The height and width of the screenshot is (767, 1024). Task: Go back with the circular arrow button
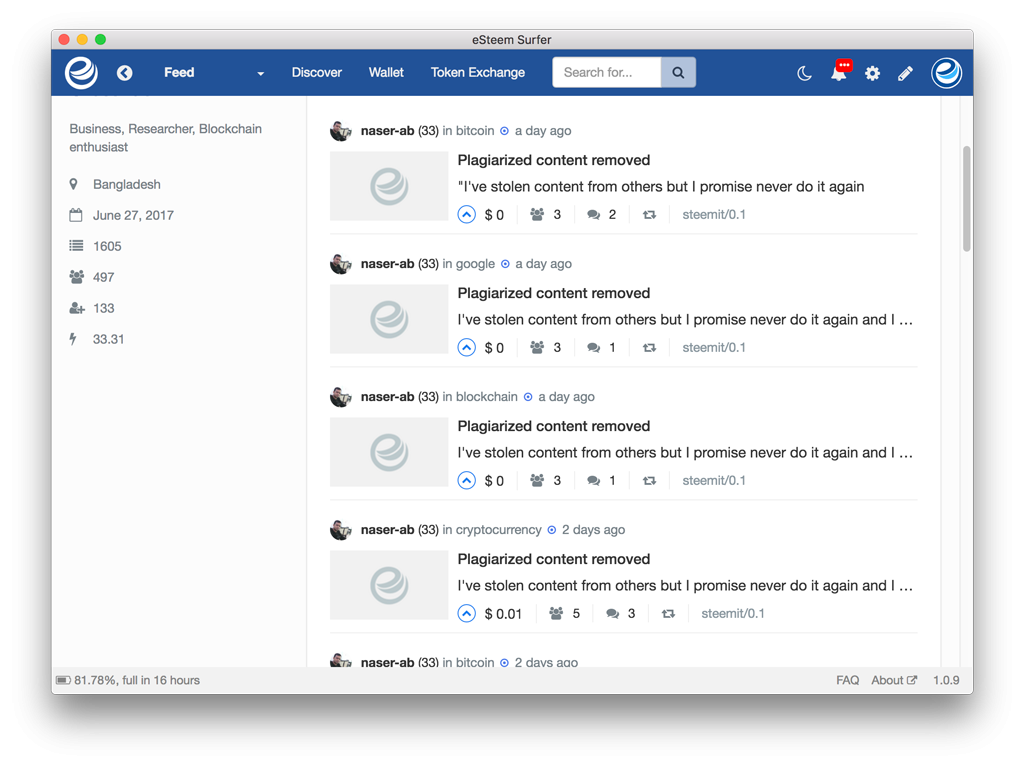pos(125,73)
